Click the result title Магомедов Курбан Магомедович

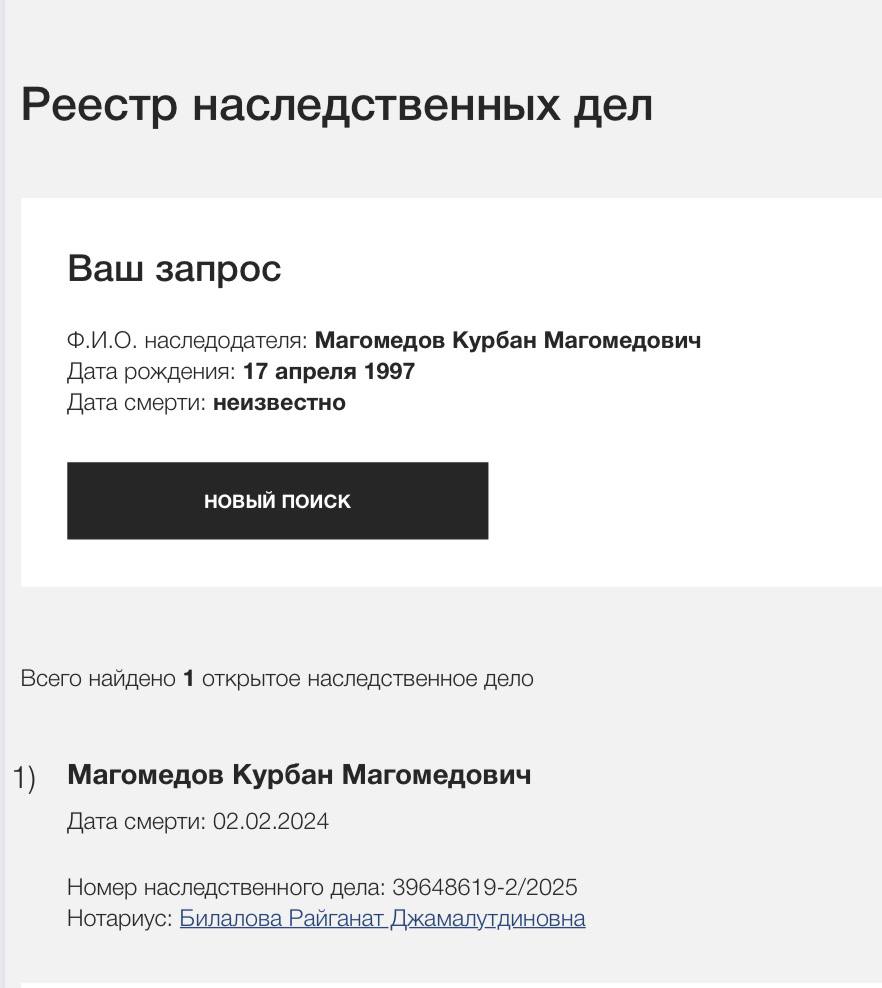pos(299,775)
